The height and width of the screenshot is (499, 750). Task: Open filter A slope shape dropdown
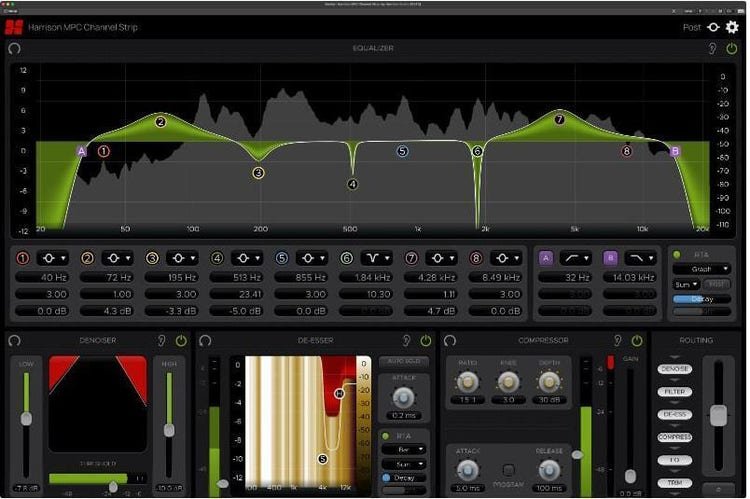click(576, 258)
